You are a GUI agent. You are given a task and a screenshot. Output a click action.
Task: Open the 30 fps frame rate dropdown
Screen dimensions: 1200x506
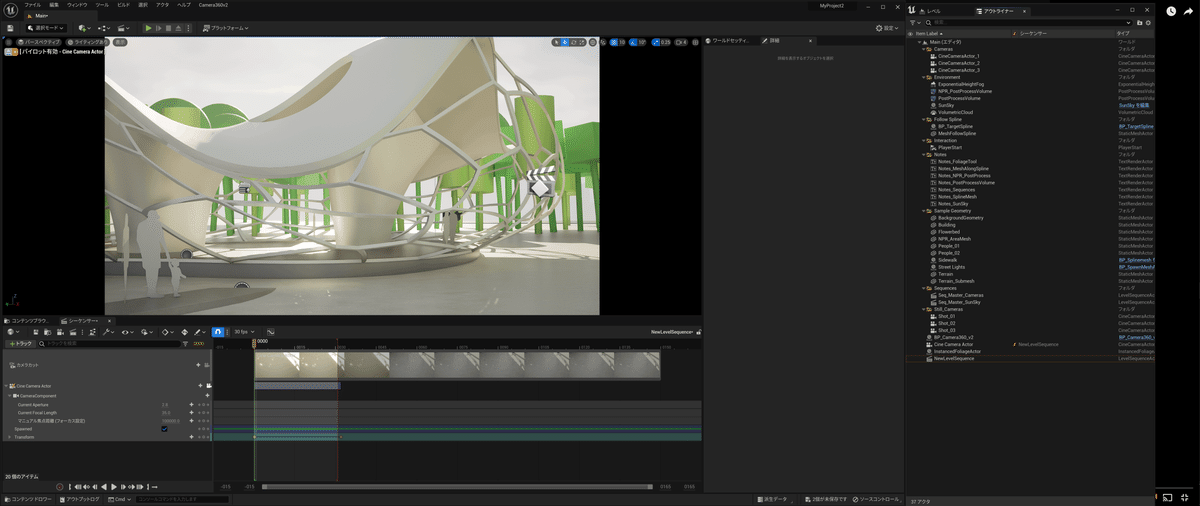(244, 332)
